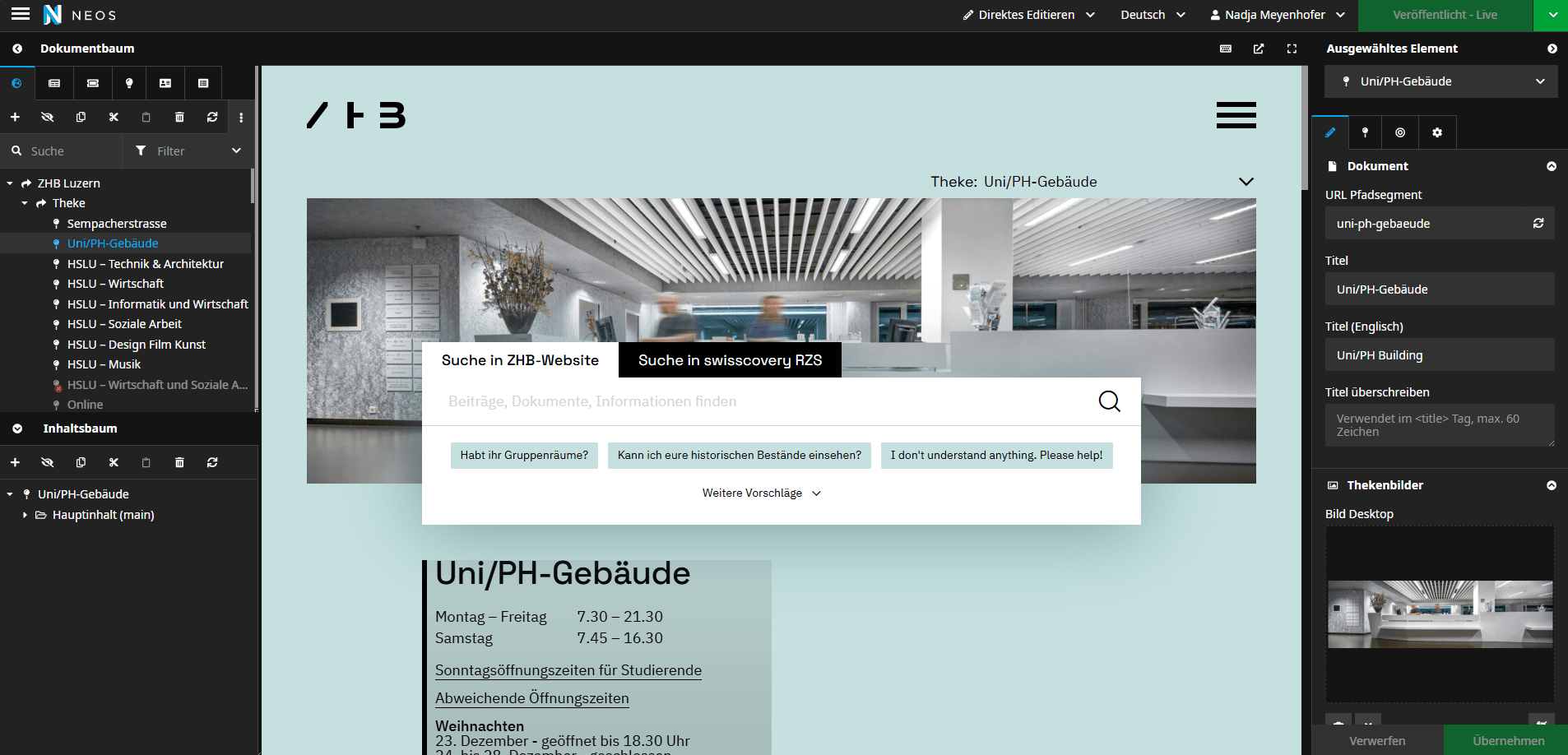
Task: Open the Deutsch language dropdown
Action: [x=1153, y=15]
